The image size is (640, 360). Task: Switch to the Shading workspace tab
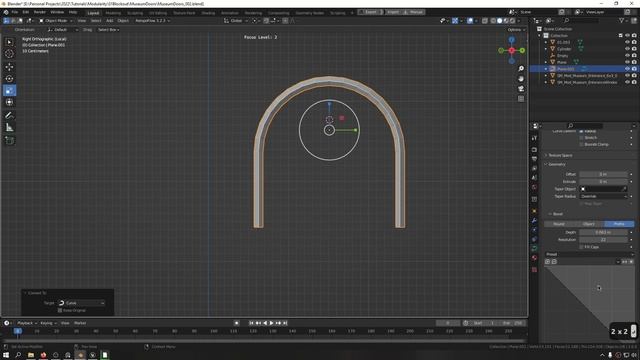208,13
